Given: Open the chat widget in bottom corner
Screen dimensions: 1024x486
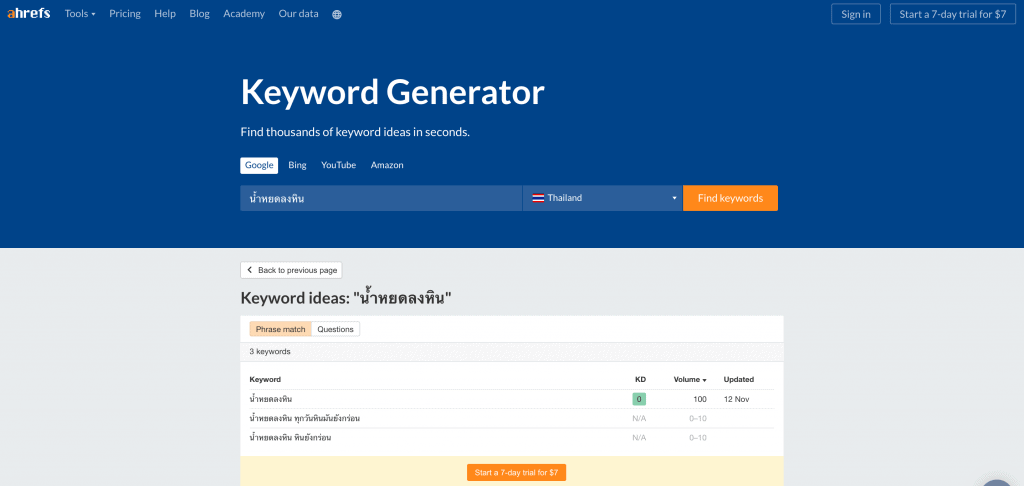Looking at the screenshot, I should (x=997, y=481).
